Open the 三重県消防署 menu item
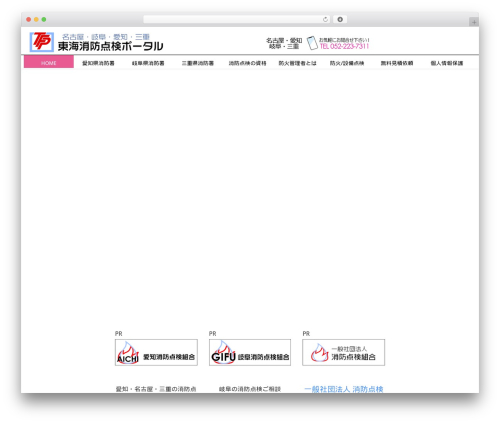 coord(198,63)
